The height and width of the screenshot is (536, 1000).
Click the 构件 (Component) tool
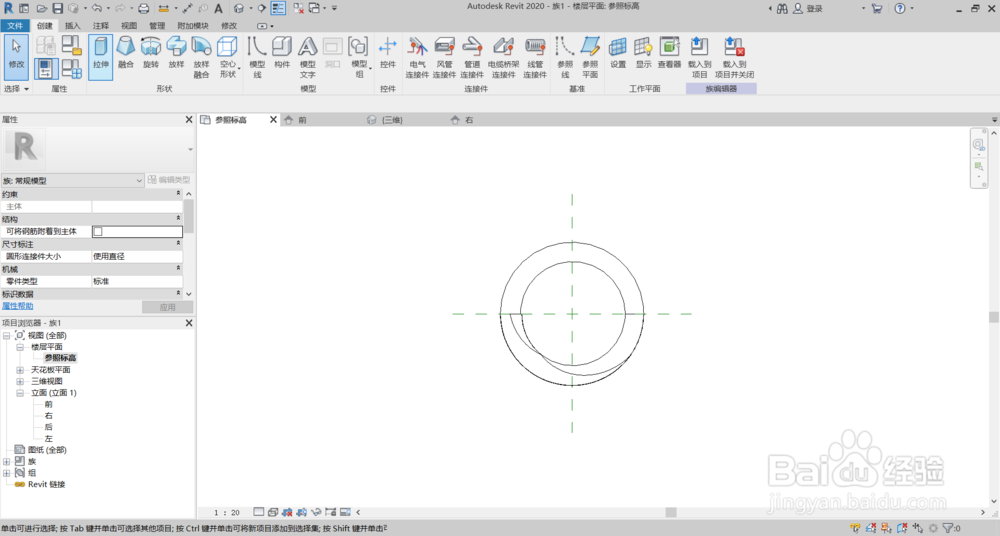click(x=282, y=52)
